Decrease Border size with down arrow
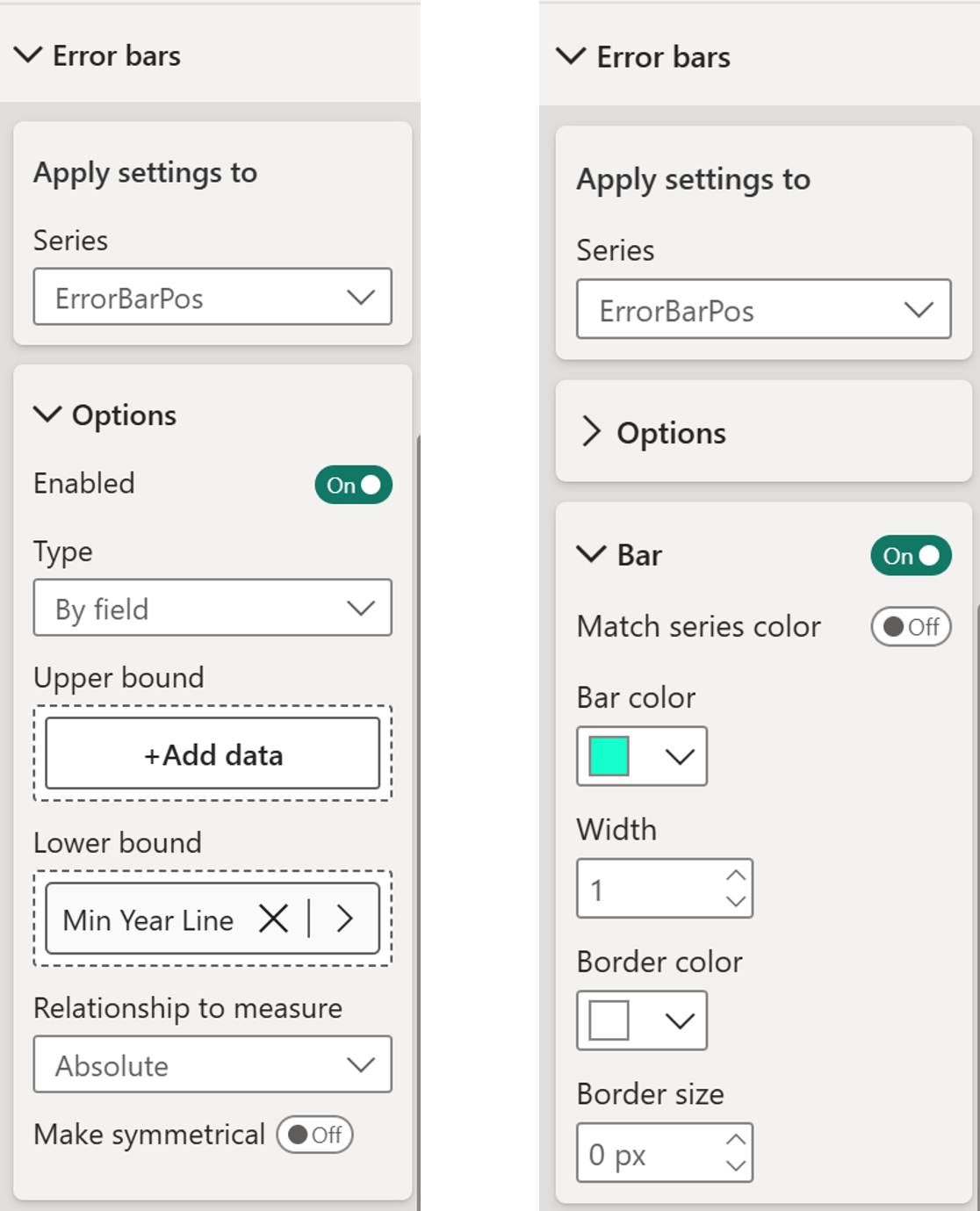The width and height of the screenshot is (980, 1211). tap(736, 1166)
